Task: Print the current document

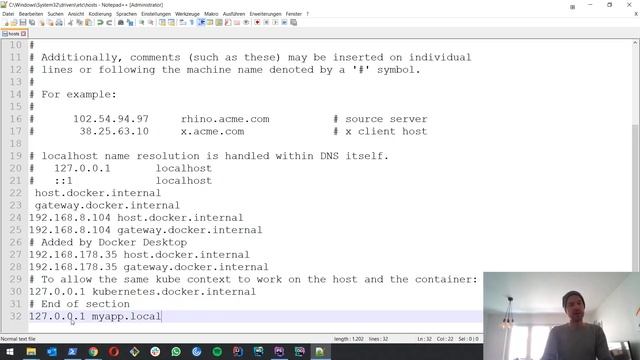Action: click(x=59, y=22)
